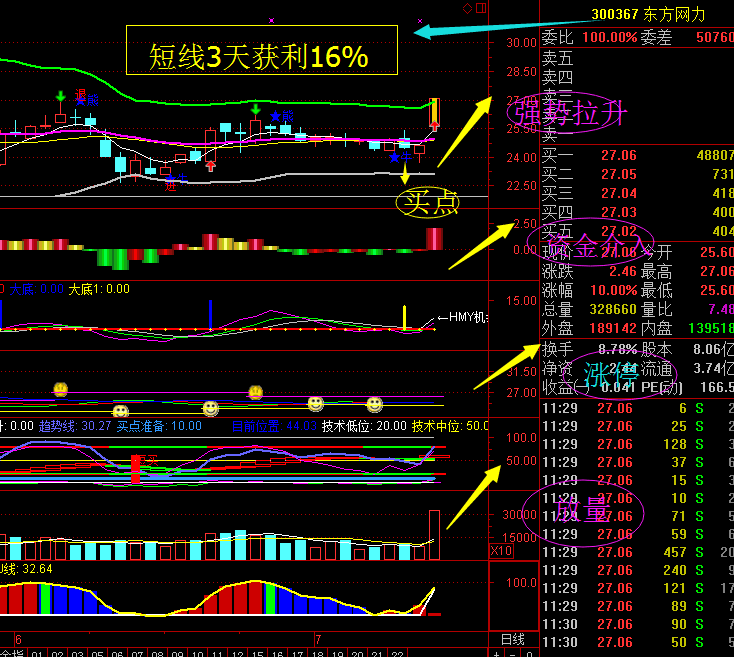Click the 流通 3.74亿 value

pyautogui.click(x=713, y=369)
